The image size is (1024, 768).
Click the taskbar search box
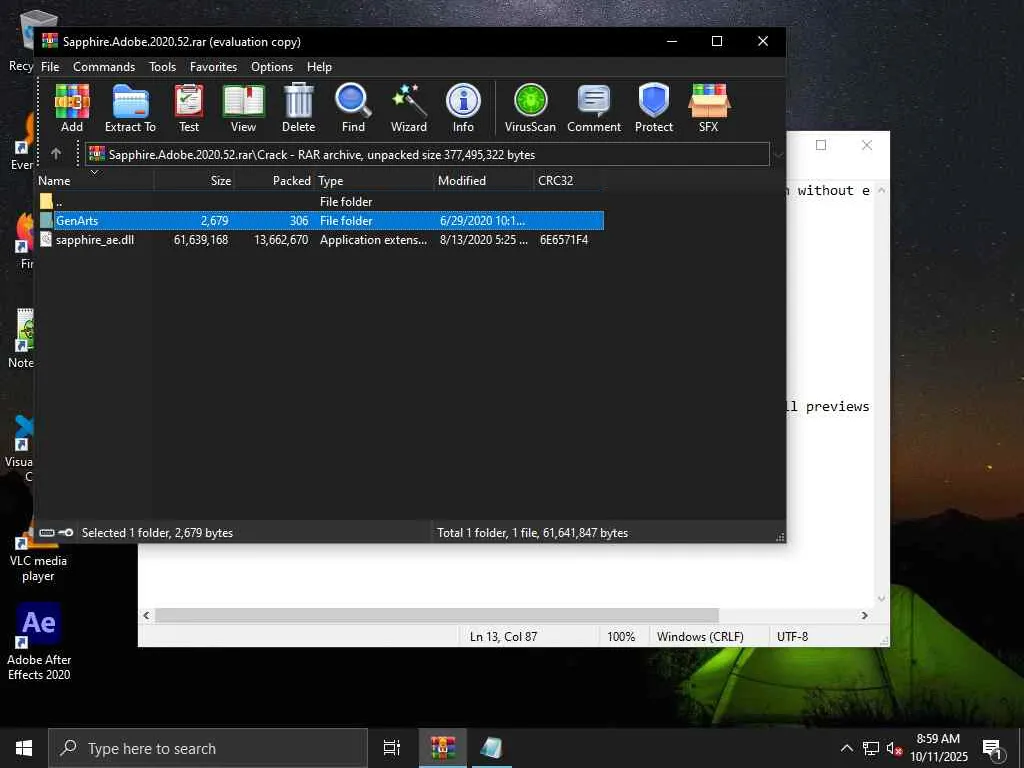point(208,748)
